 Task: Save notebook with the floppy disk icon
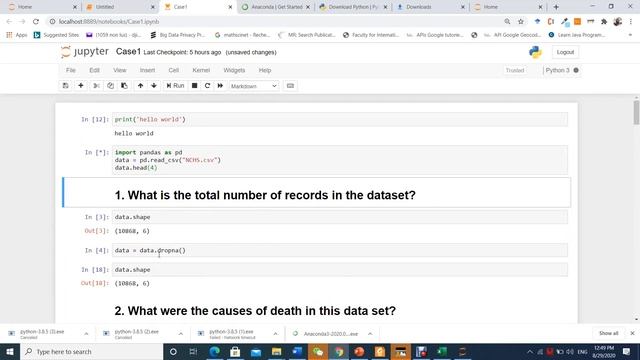tap(65, 86)
